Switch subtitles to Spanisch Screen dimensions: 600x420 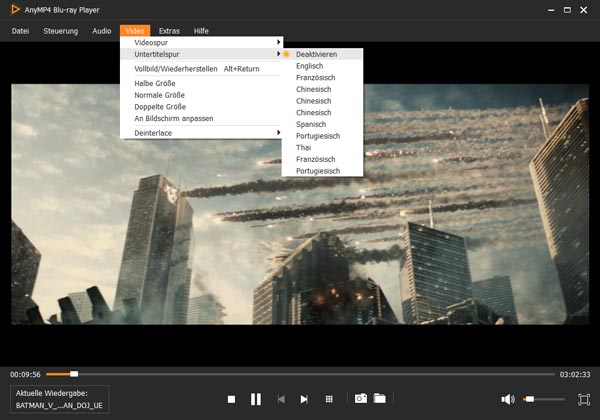(322, 124)
